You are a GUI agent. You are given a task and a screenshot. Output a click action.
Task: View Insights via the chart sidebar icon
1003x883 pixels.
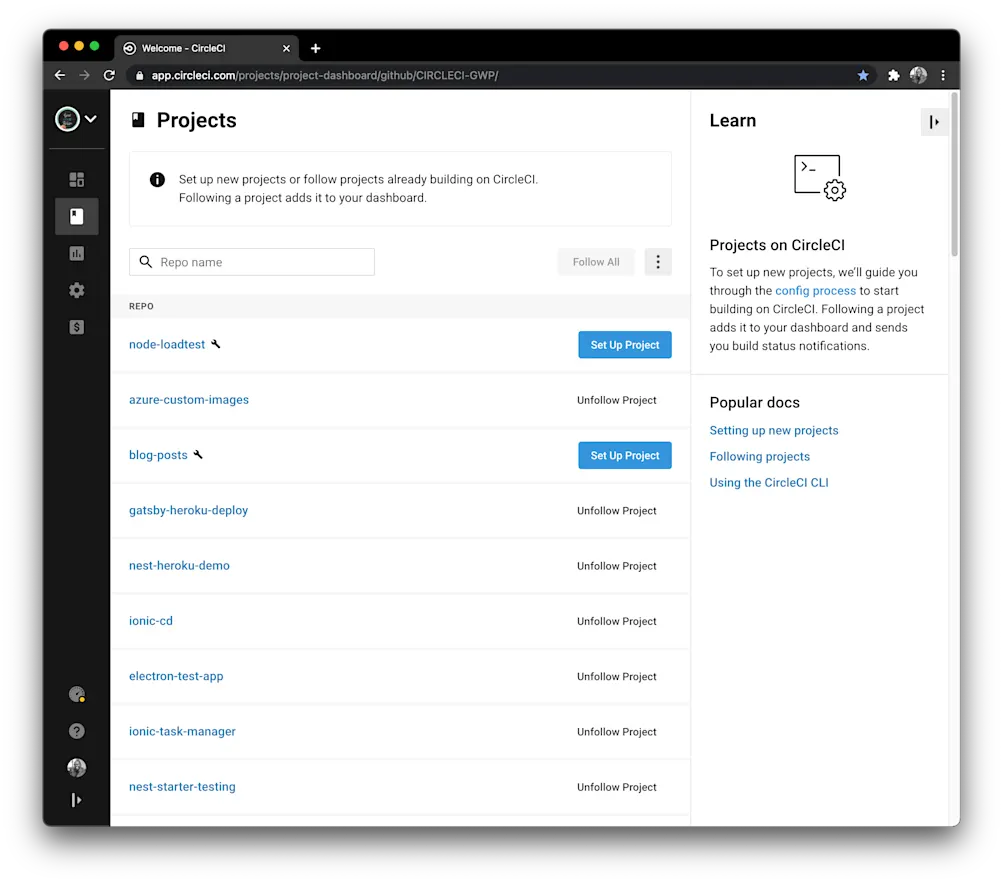76,253
